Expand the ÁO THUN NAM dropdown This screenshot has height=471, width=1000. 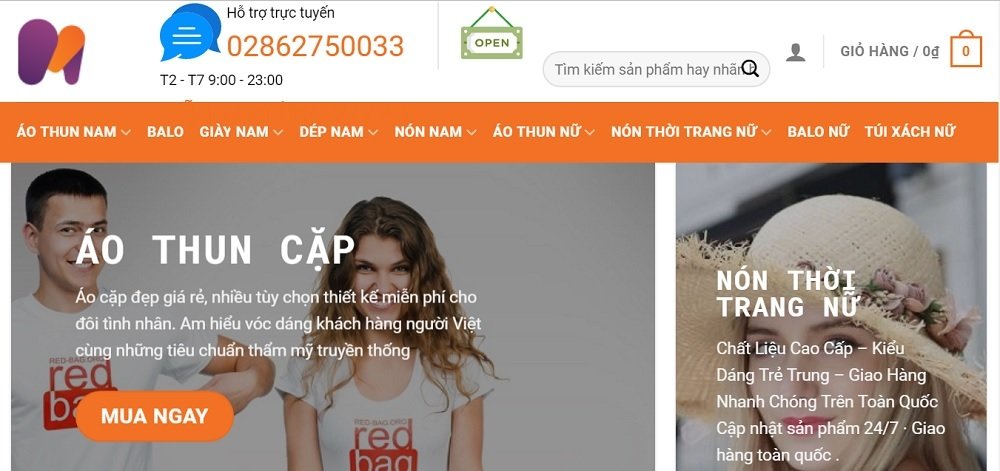pos(73,132)
